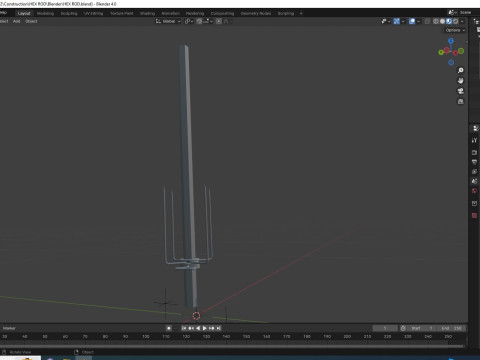Switch to rendered viewport shading
480x360 pixels.
click(x=456, y=21)
